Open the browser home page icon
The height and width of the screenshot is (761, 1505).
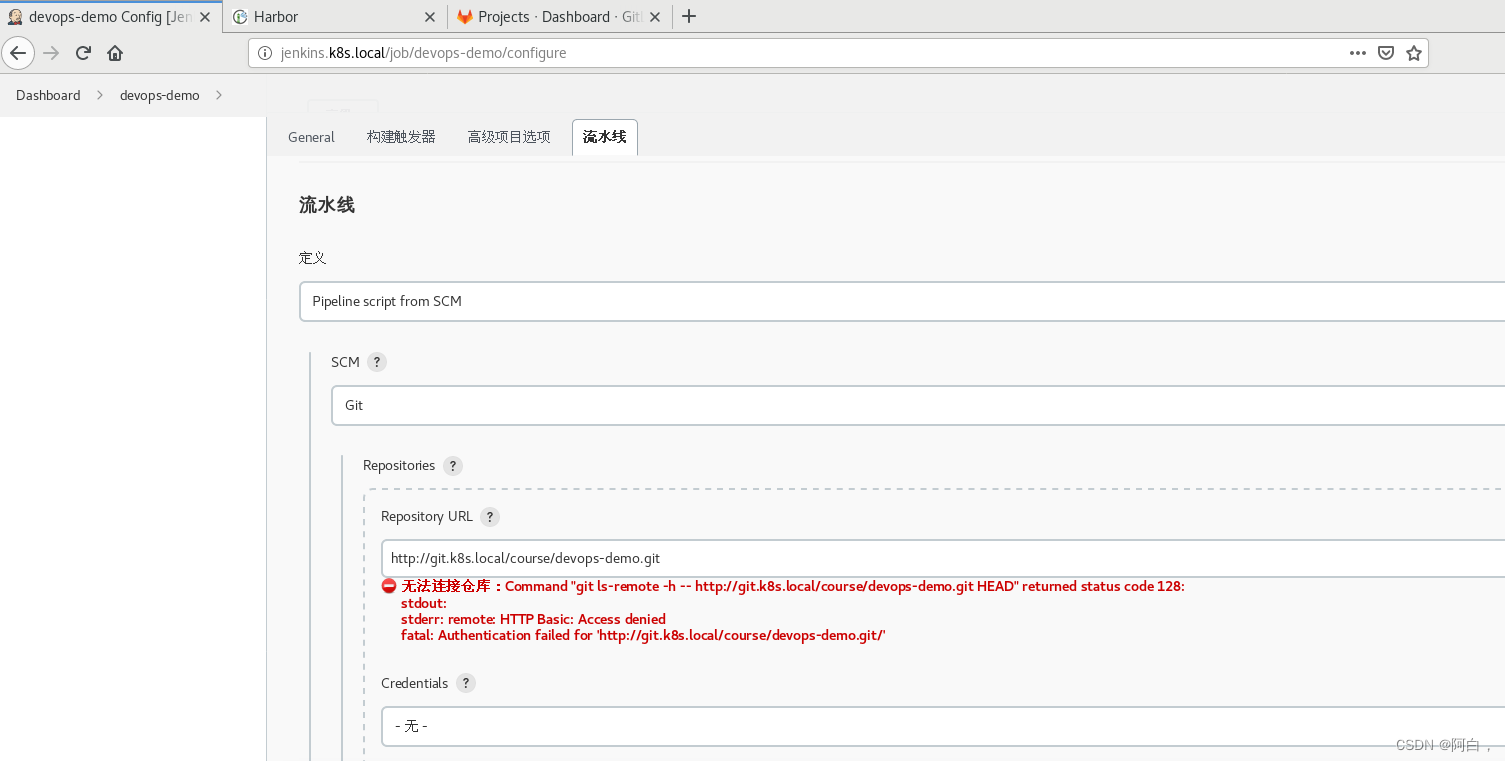(115, 53)
